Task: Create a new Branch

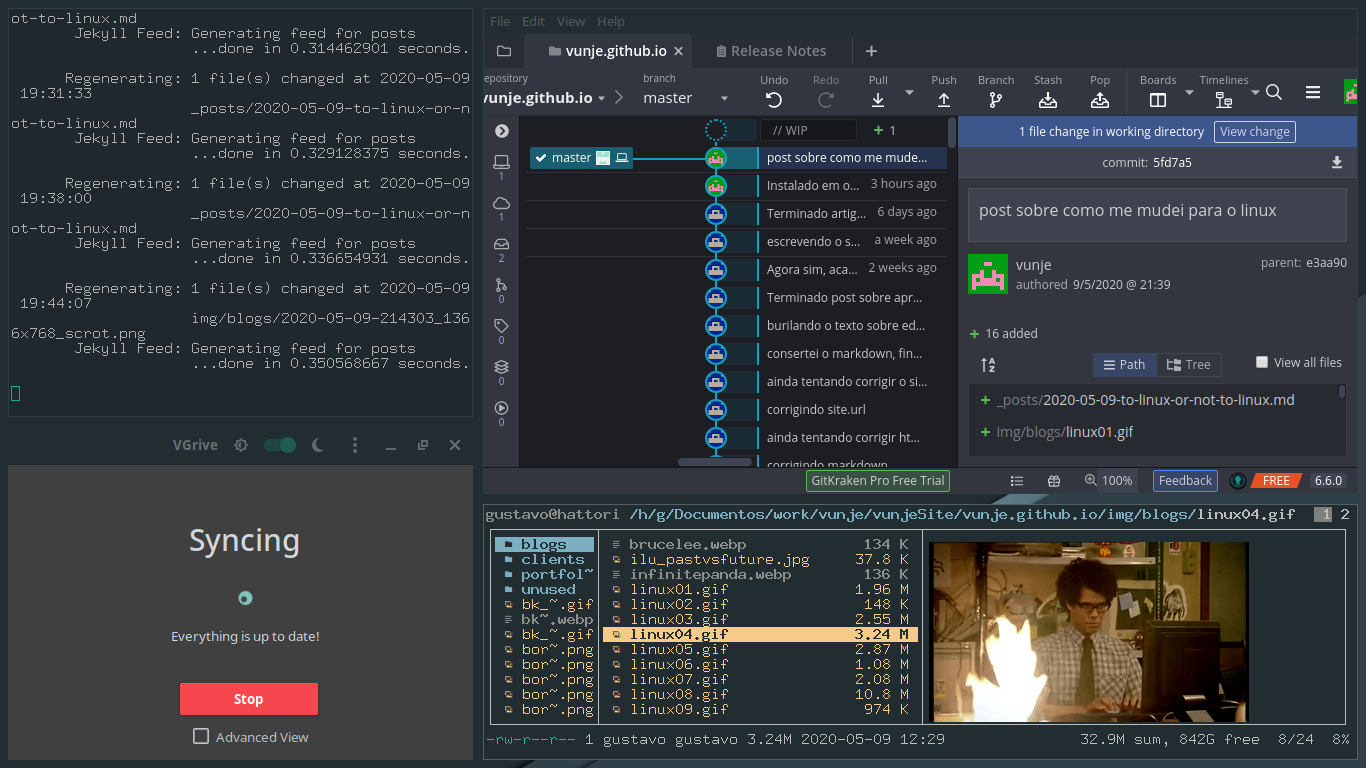Action: point(996,91)
